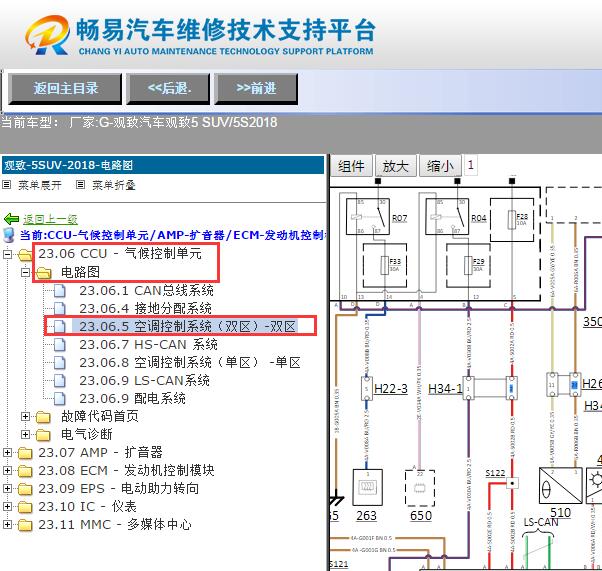
Task: Click the zoom level field showing 1
Action: [471, 166]
